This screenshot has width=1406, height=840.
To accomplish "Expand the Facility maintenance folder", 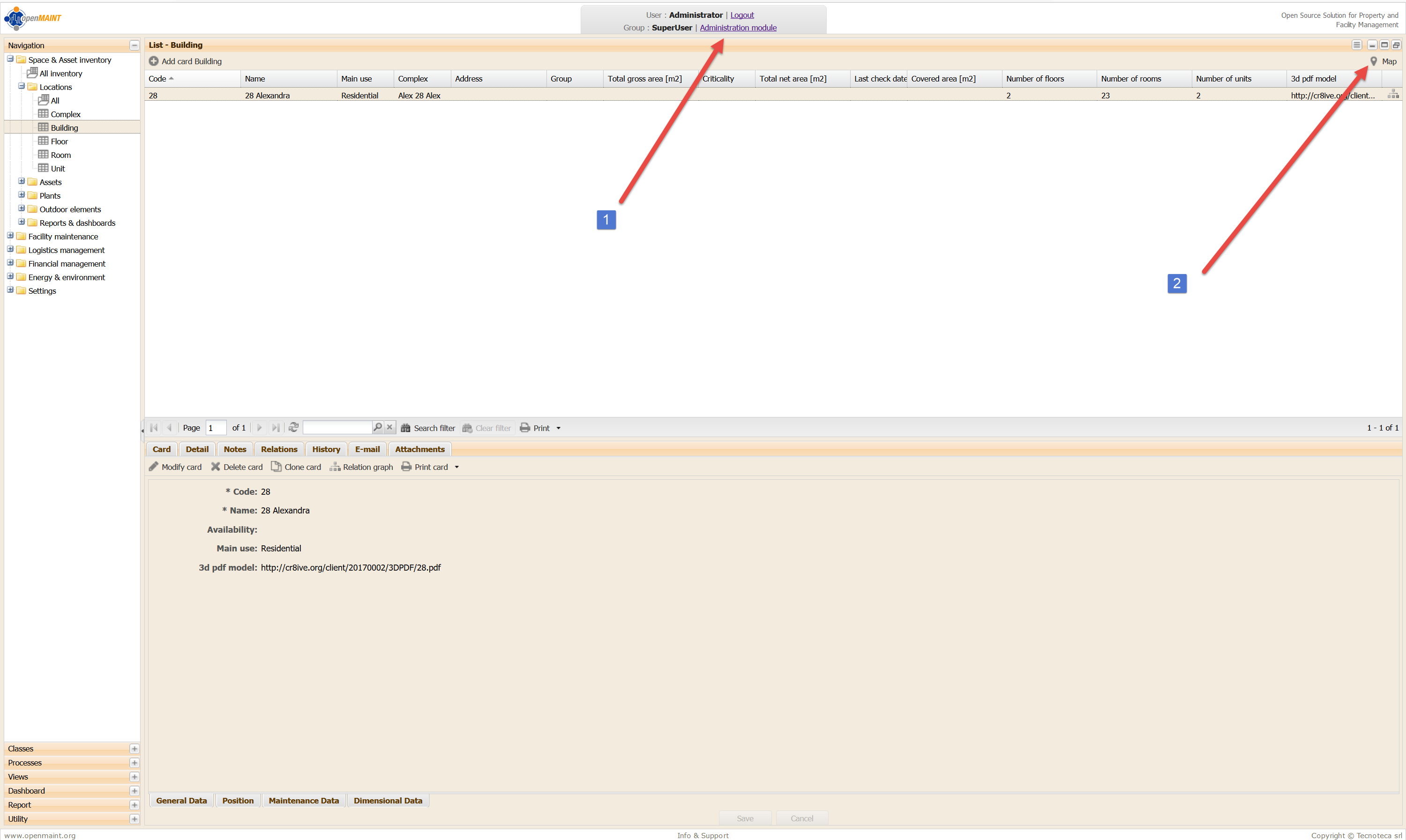I will pos(10,236).
